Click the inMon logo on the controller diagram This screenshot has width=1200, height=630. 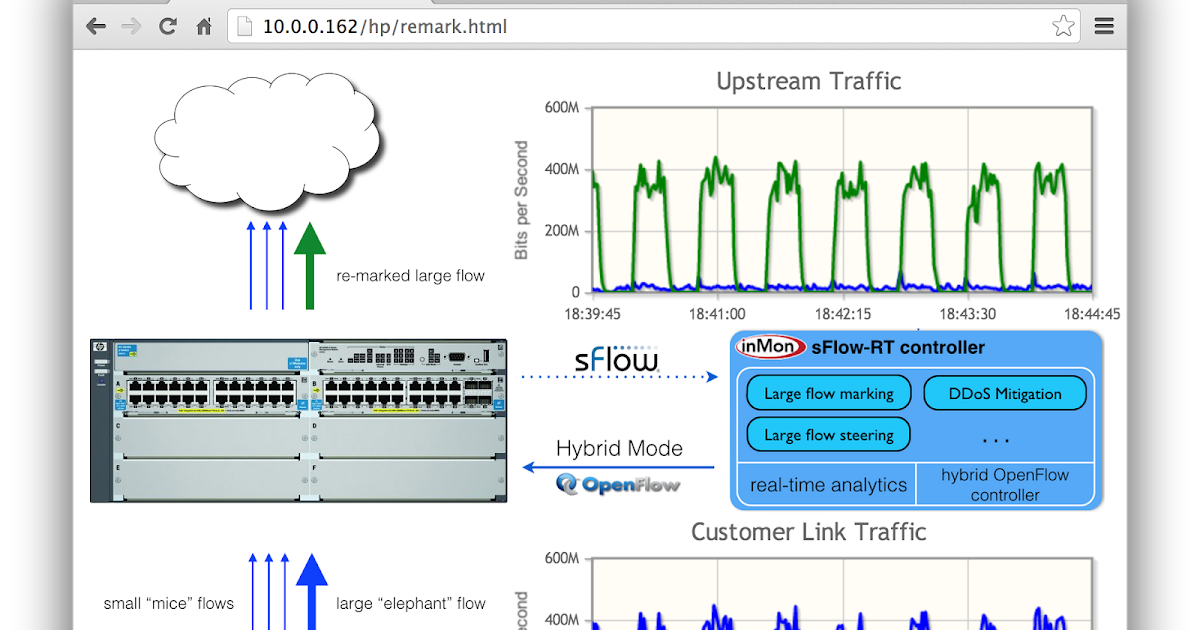tap(771, 345)
